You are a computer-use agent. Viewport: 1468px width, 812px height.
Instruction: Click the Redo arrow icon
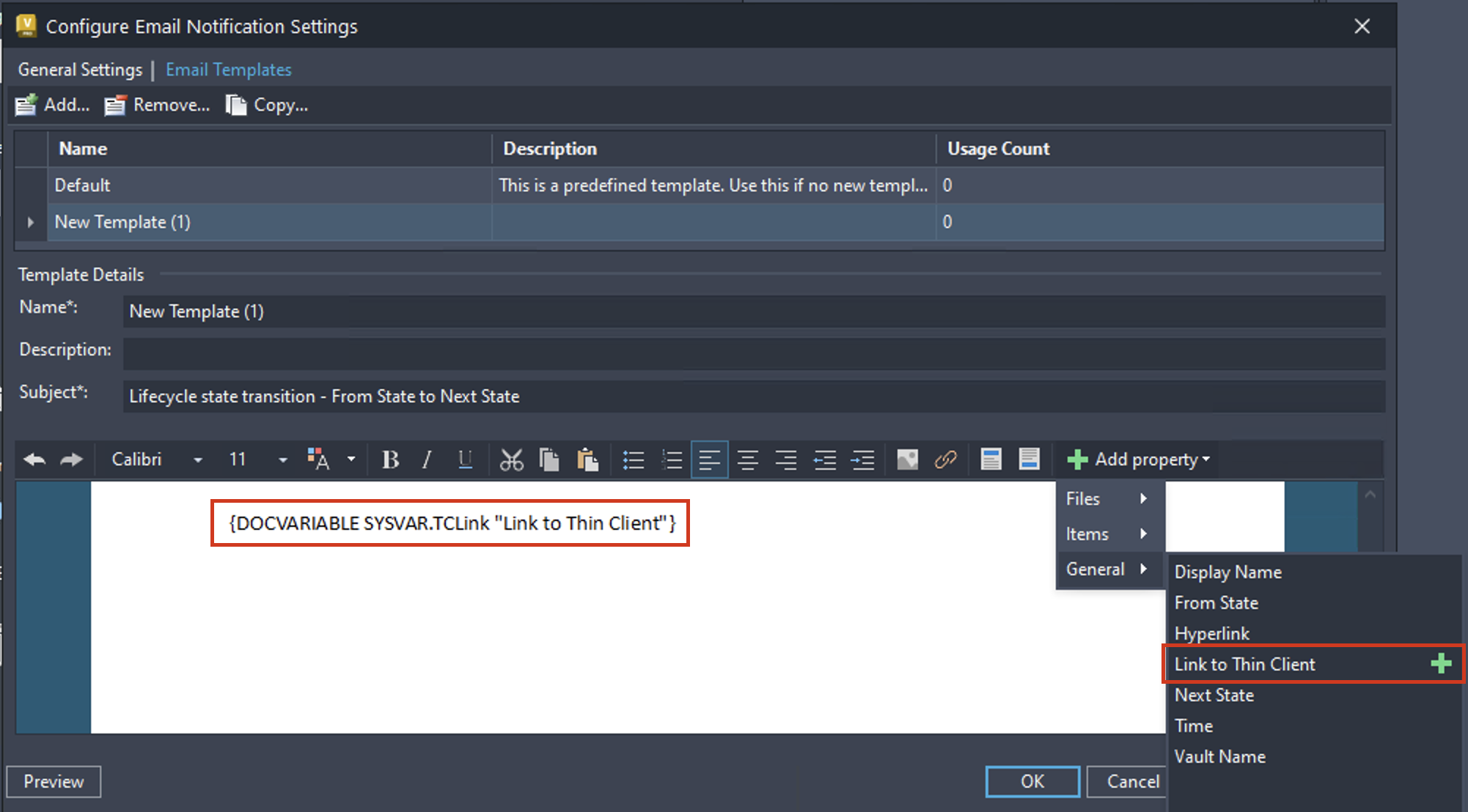click(71, 459)
